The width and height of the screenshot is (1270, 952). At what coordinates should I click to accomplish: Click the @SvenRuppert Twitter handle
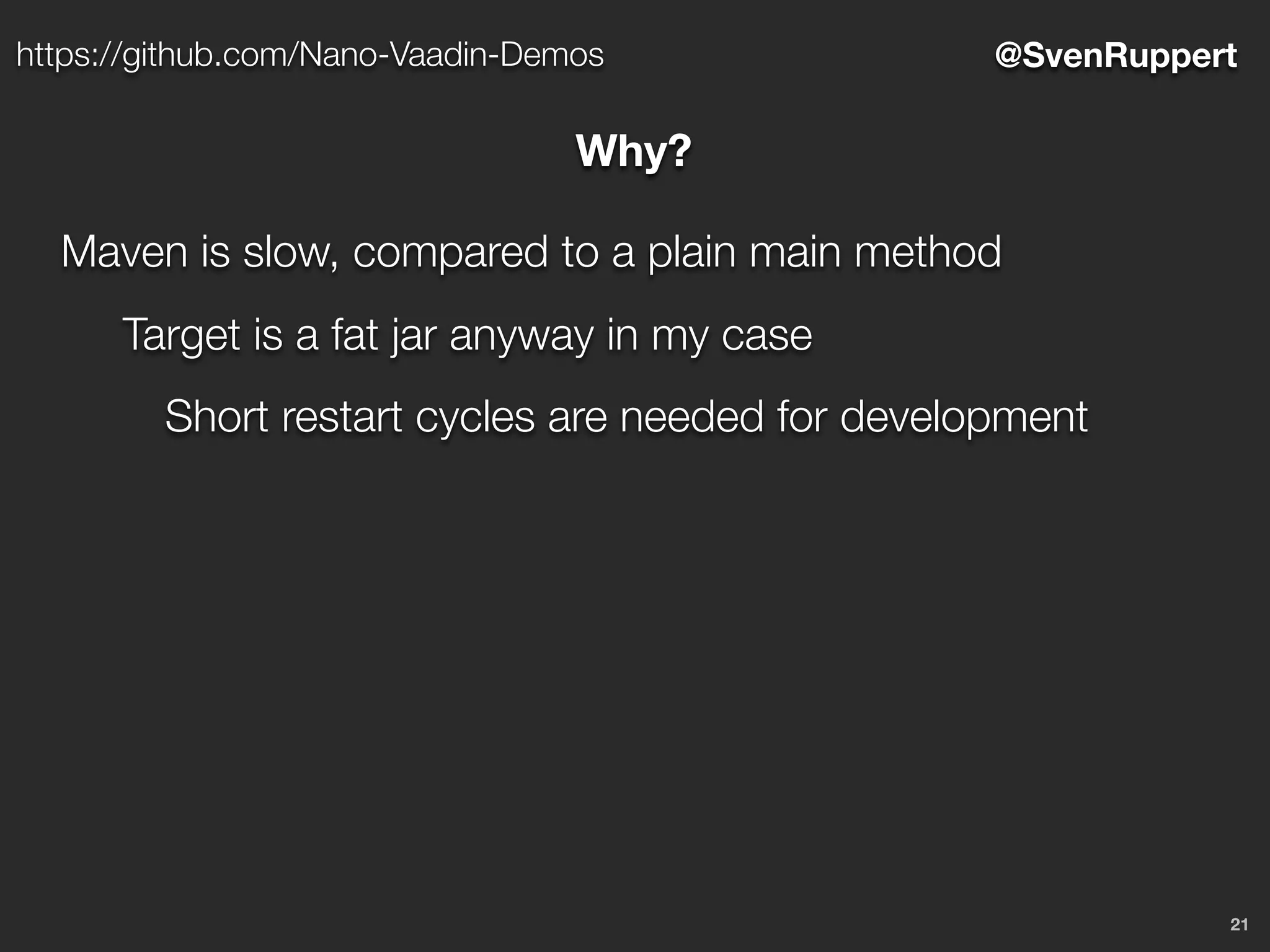[1116, 56]
